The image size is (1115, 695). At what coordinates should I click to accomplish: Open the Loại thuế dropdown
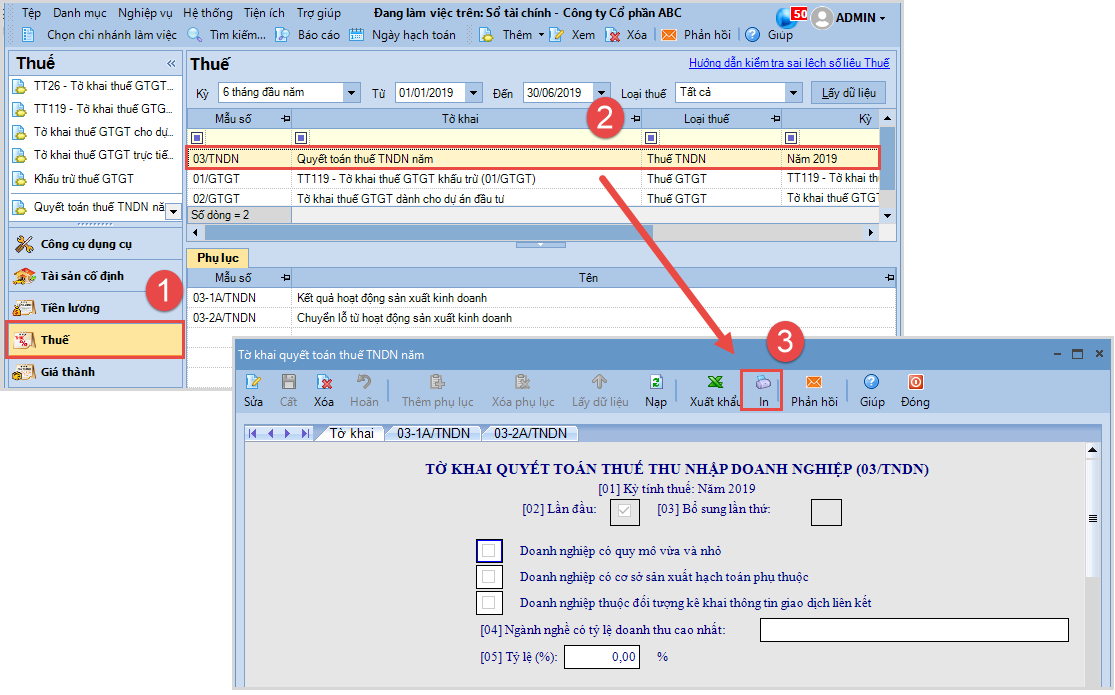(x=793, y=93)
